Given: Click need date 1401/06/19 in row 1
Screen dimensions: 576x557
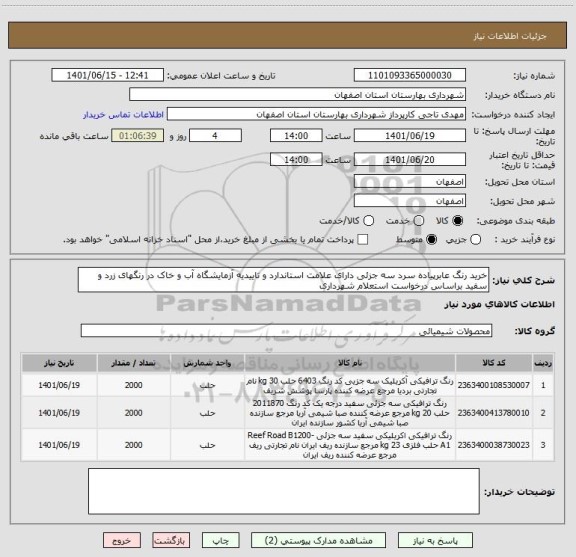Looking at the screenshot, I should [x=59, y=385].
